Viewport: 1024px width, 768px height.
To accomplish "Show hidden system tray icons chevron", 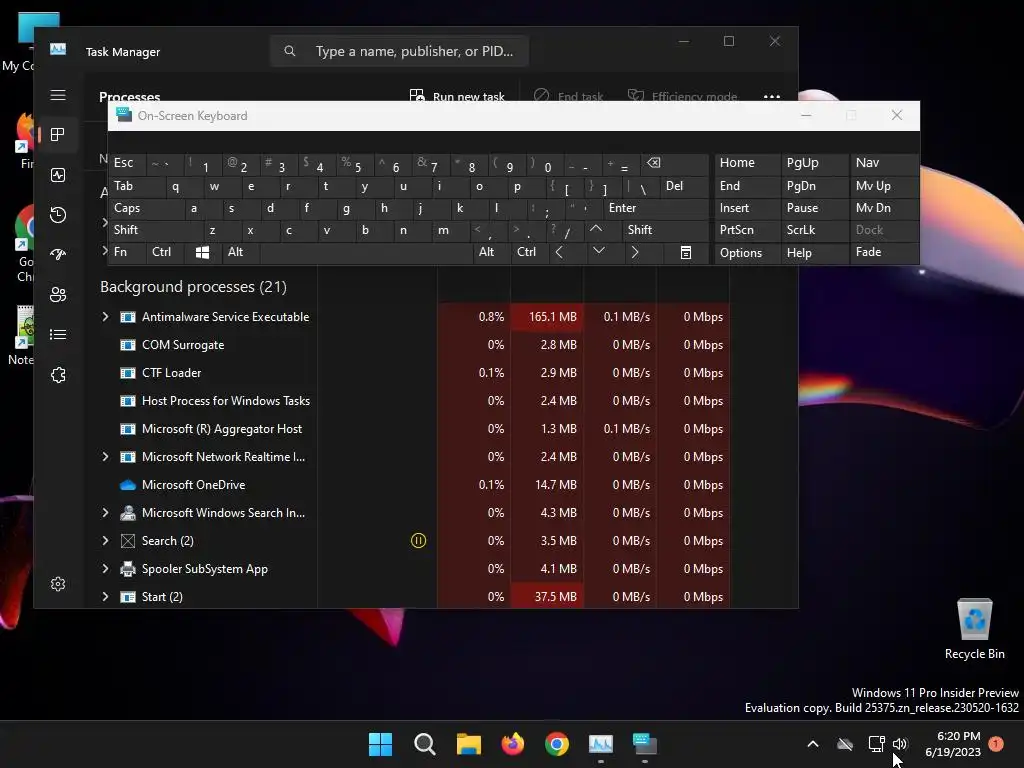I will [813, 744].
